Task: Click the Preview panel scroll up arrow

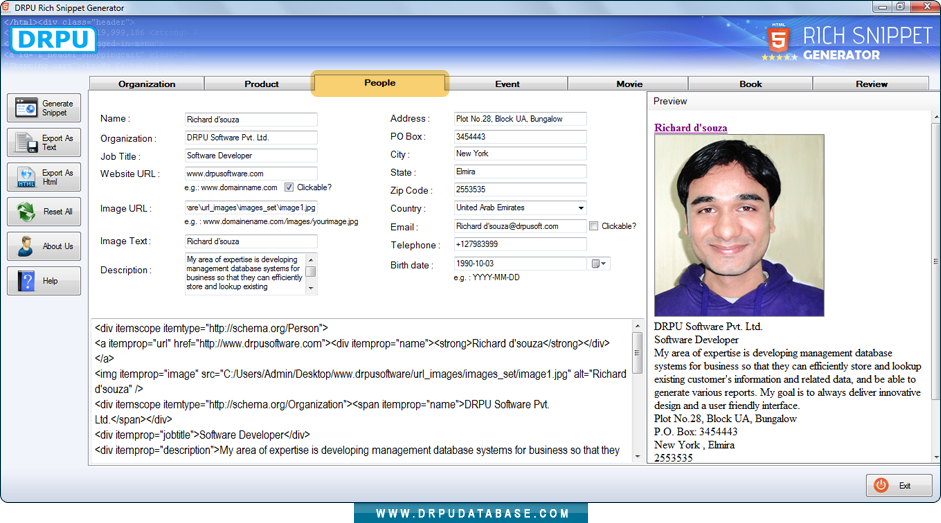Action: tap(936, 116)
